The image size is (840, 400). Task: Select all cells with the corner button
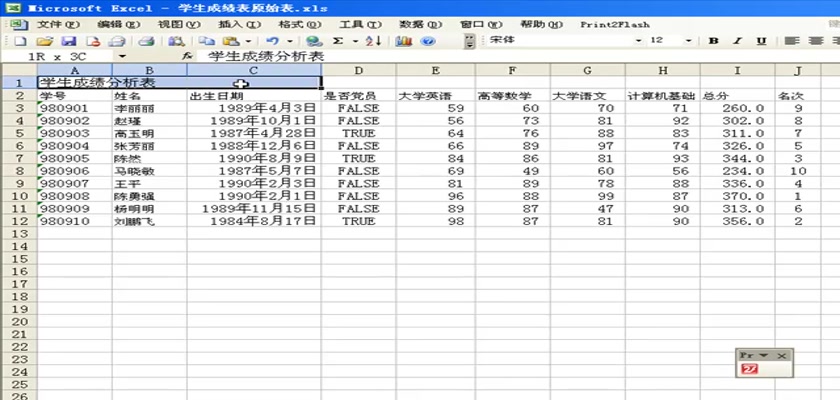point(19,70)
